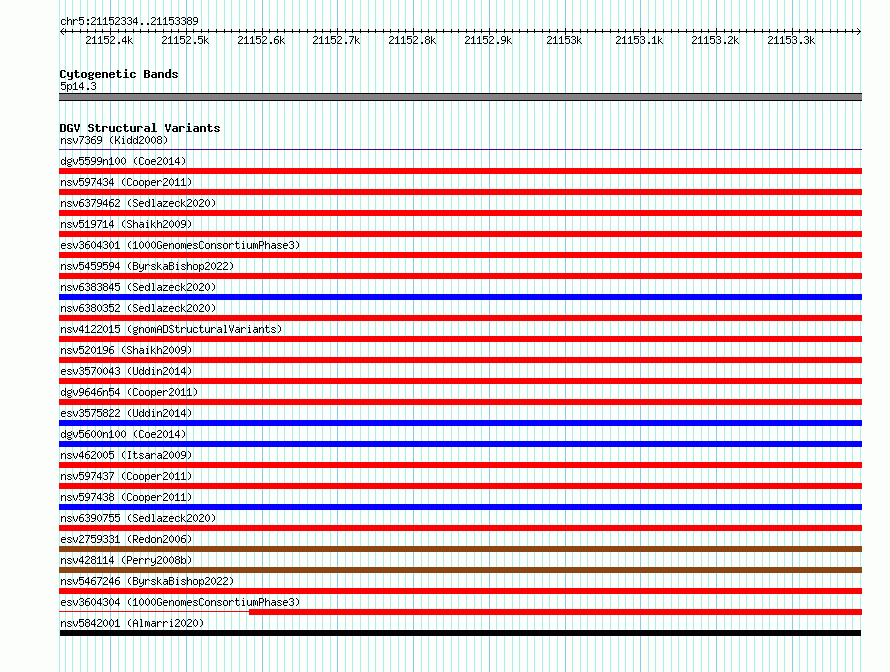Open variant nsv520196 (Shaikh2009) label
Viewport: 890px width, 672px height.
[126, 350]
